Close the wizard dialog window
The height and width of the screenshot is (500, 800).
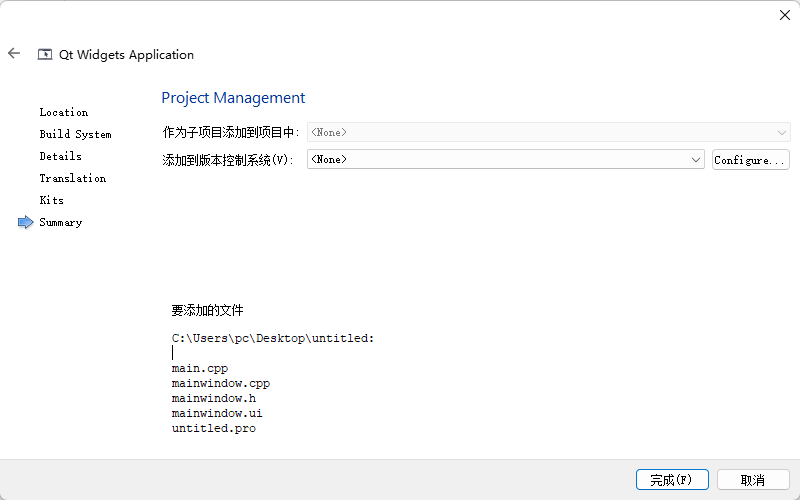785,15
